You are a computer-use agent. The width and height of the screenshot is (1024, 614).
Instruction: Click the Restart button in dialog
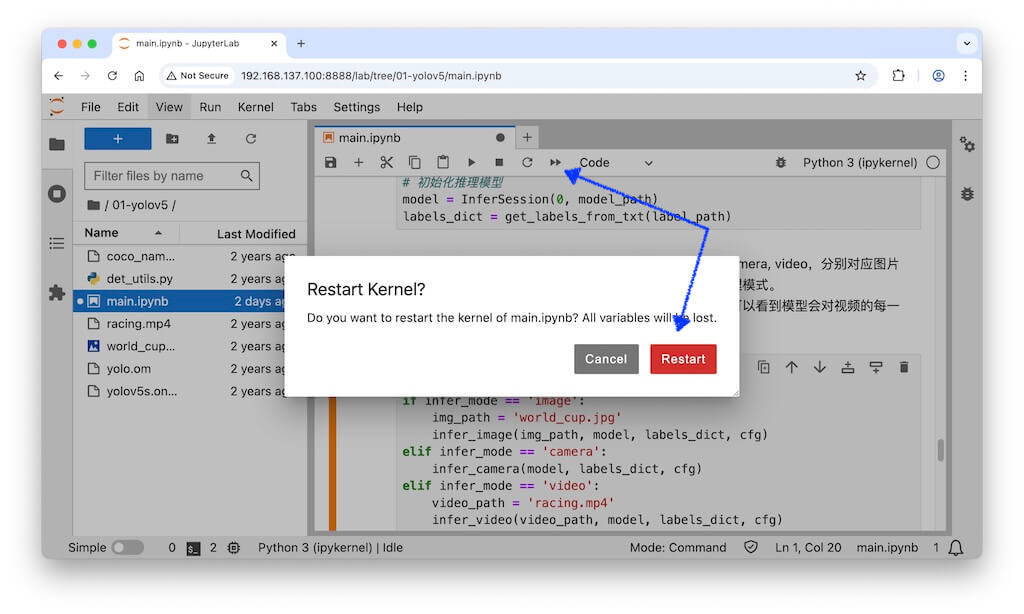[683, 359]
